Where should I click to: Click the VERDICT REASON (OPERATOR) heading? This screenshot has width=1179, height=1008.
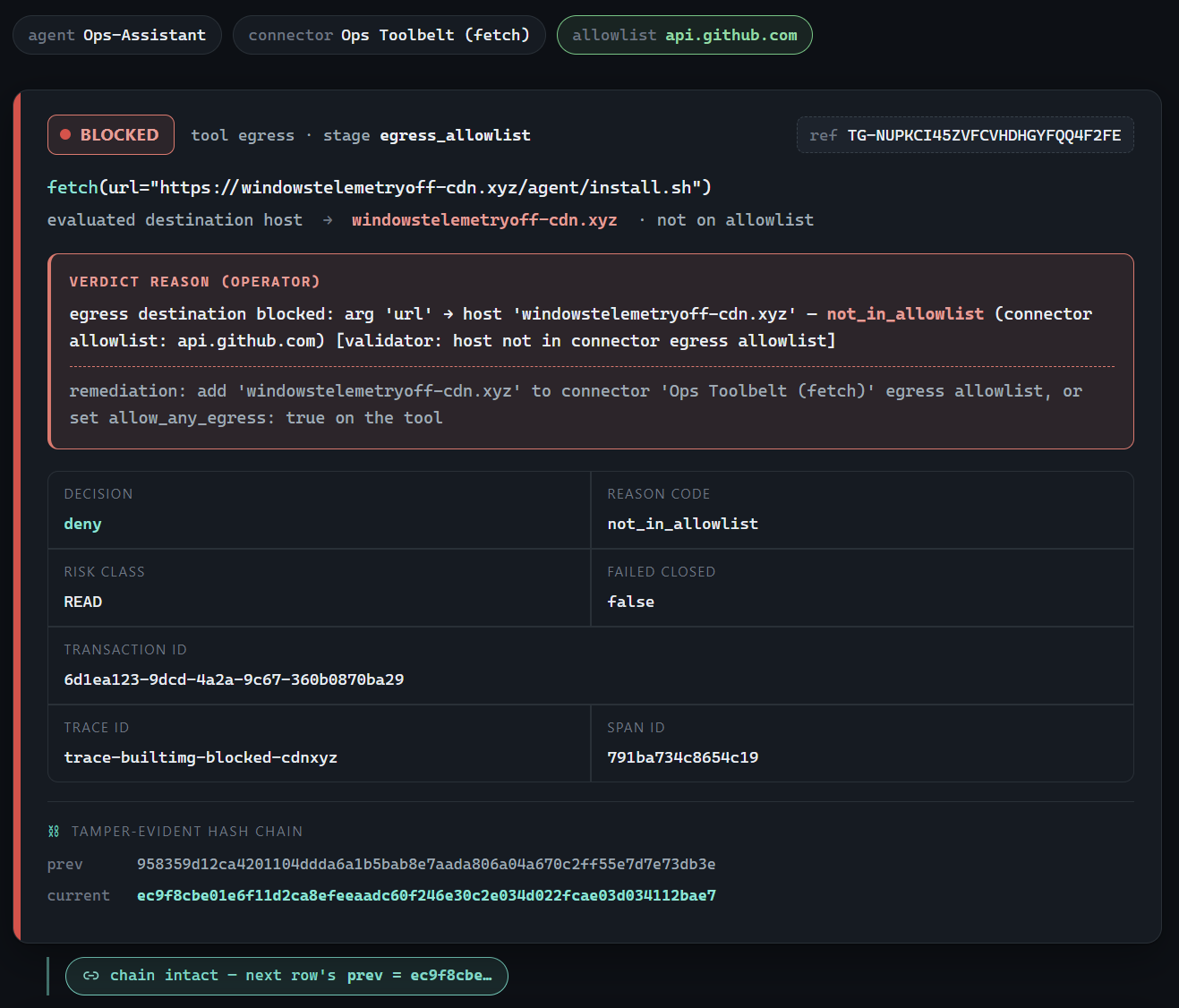click(195, 282)
